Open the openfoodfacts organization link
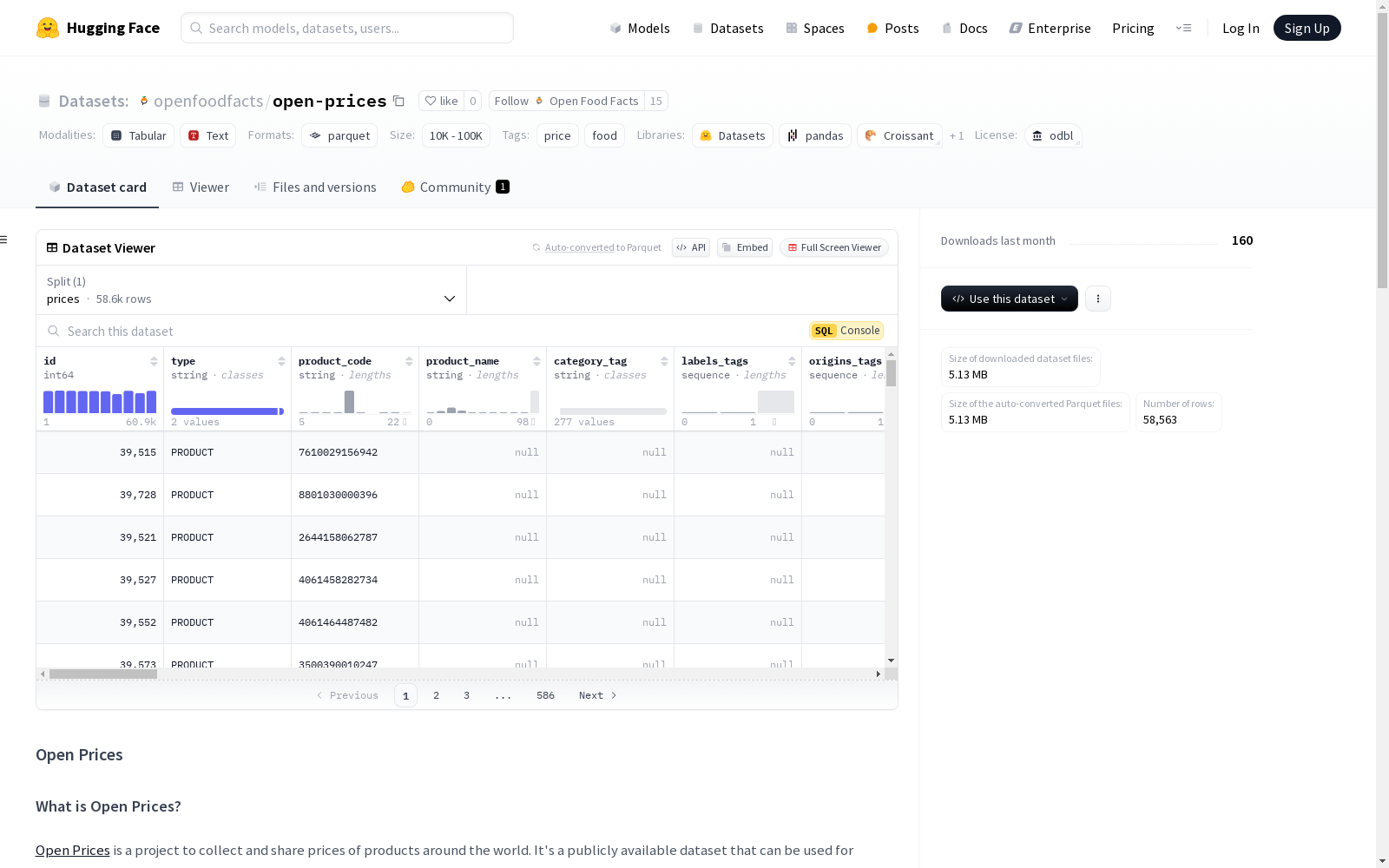 pos(208,101)
